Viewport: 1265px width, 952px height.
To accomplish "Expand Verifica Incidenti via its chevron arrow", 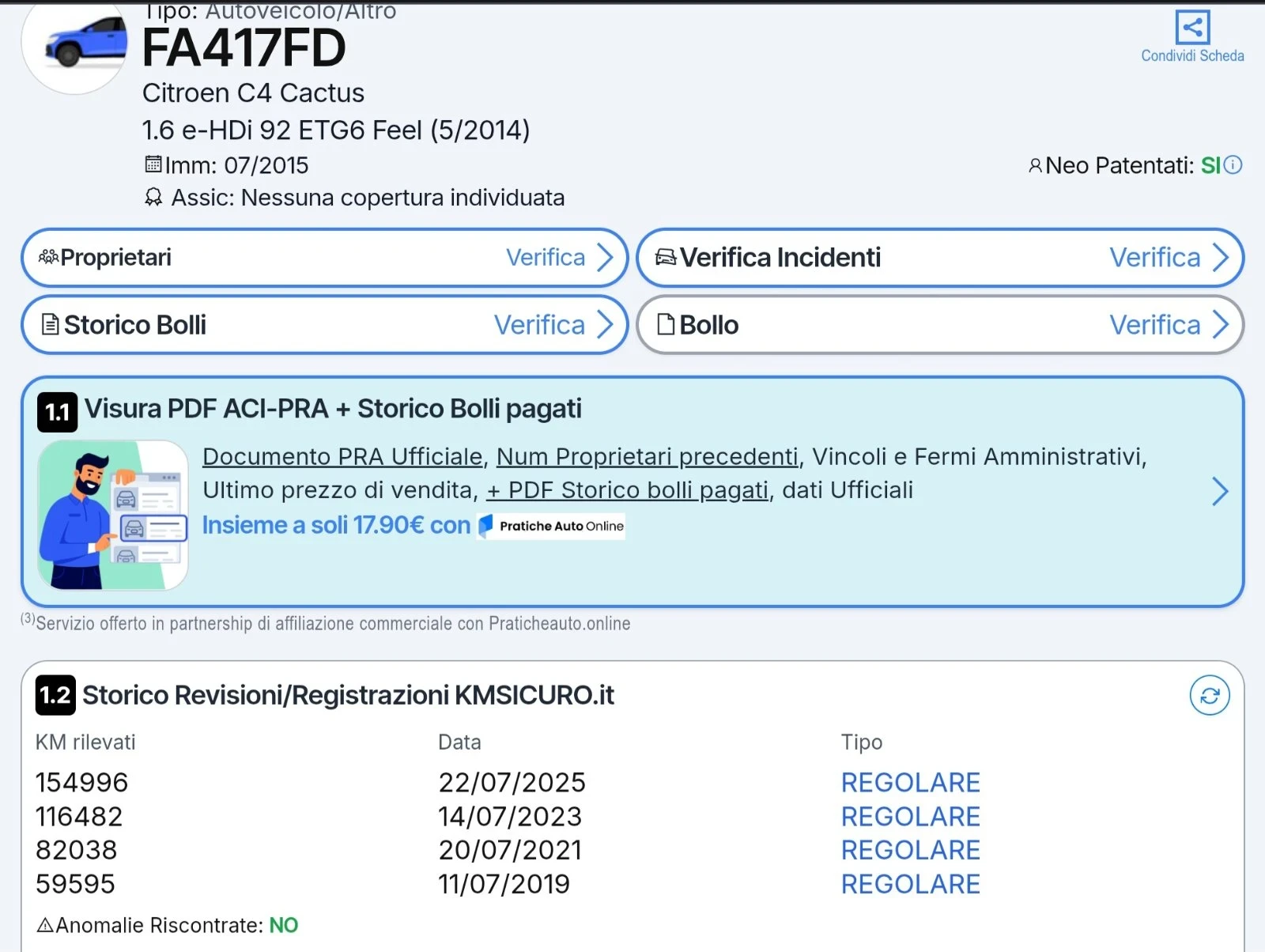I will pyautogui.click(x=1221, y=257).
